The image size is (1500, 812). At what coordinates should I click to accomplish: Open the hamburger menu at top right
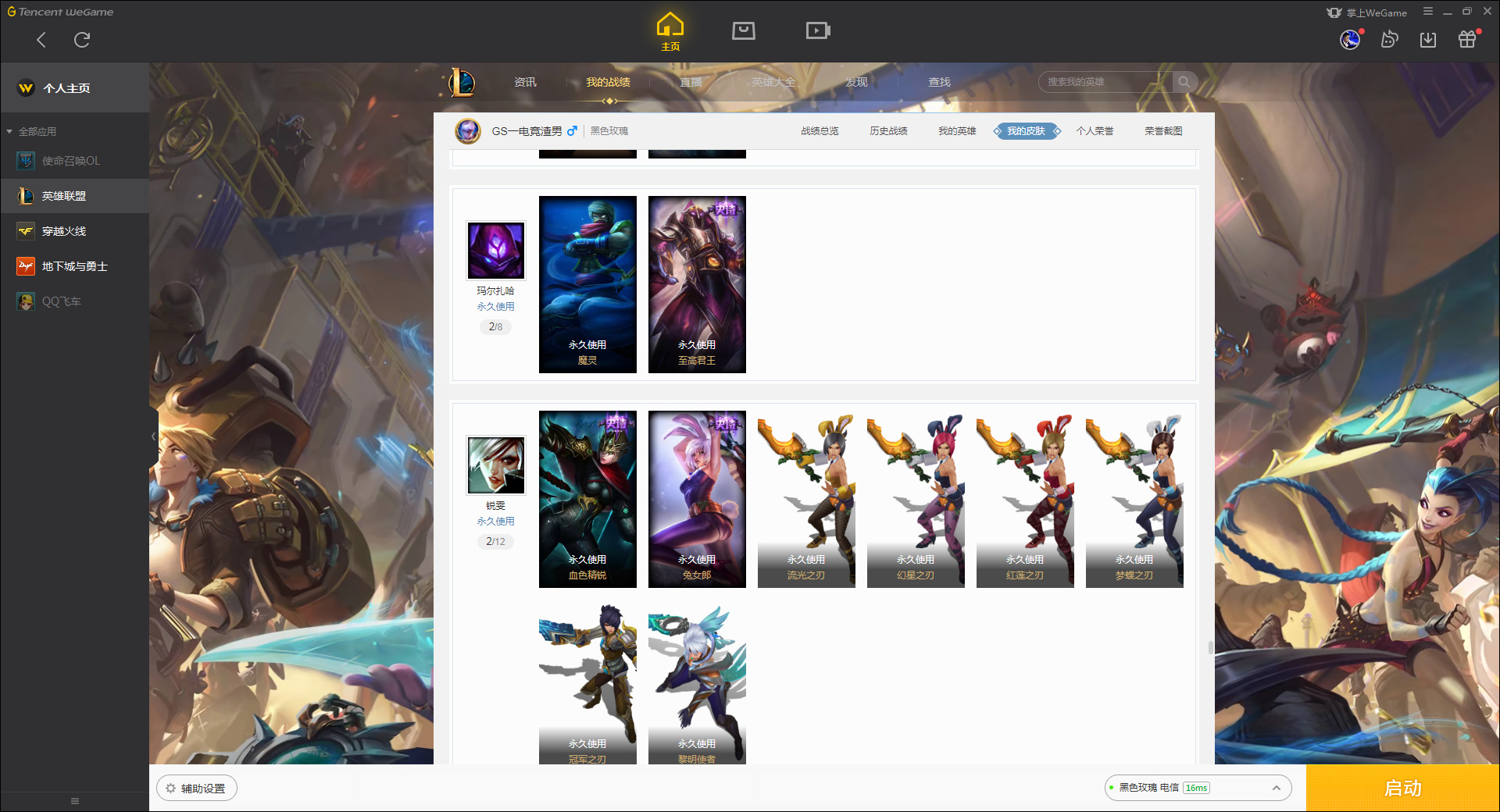point(1428,11)
